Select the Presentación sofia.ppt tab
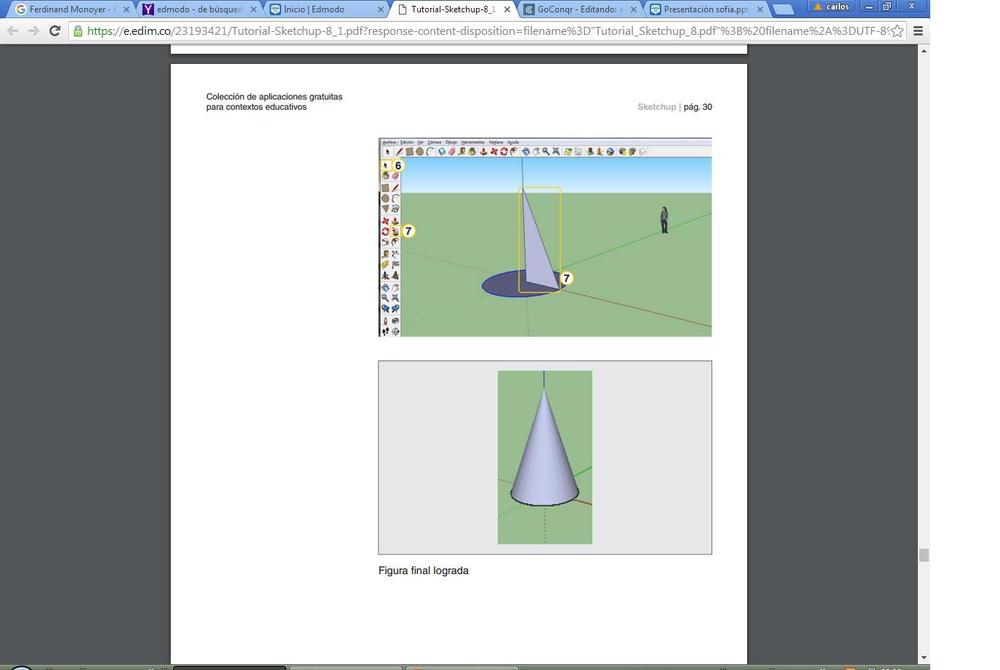Viewport: 1000px width, 670px height. 700,9
